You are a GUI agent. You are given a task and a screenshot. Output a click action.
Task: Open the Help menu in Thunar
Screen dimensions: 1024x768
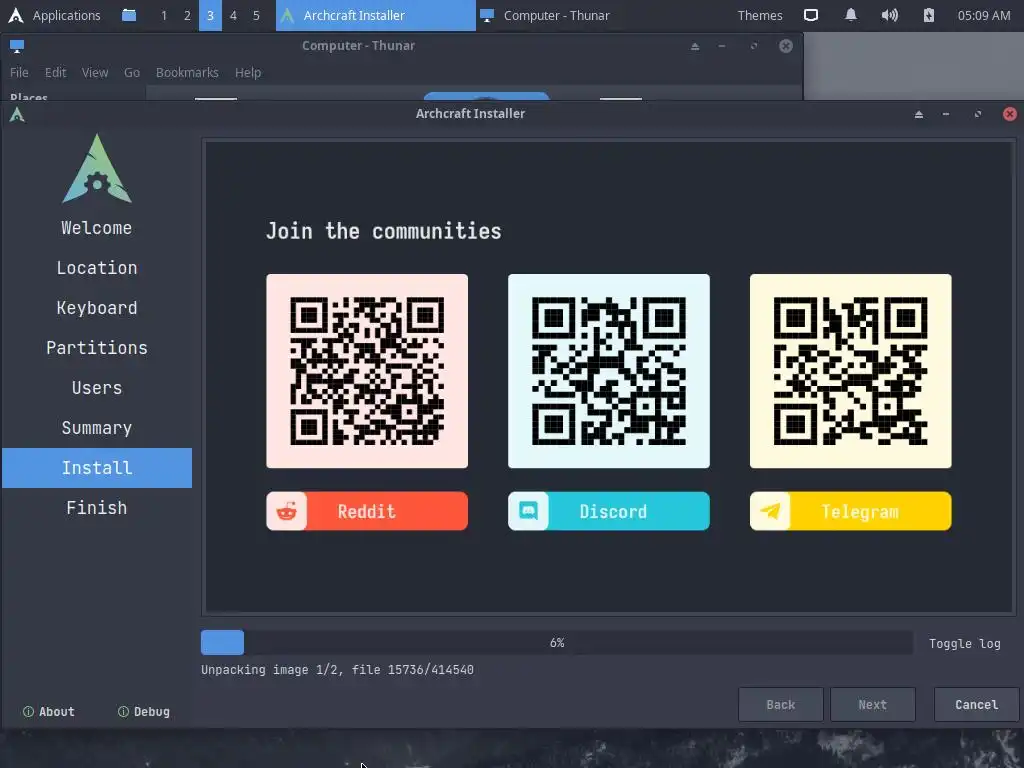[x=248, y=72]
